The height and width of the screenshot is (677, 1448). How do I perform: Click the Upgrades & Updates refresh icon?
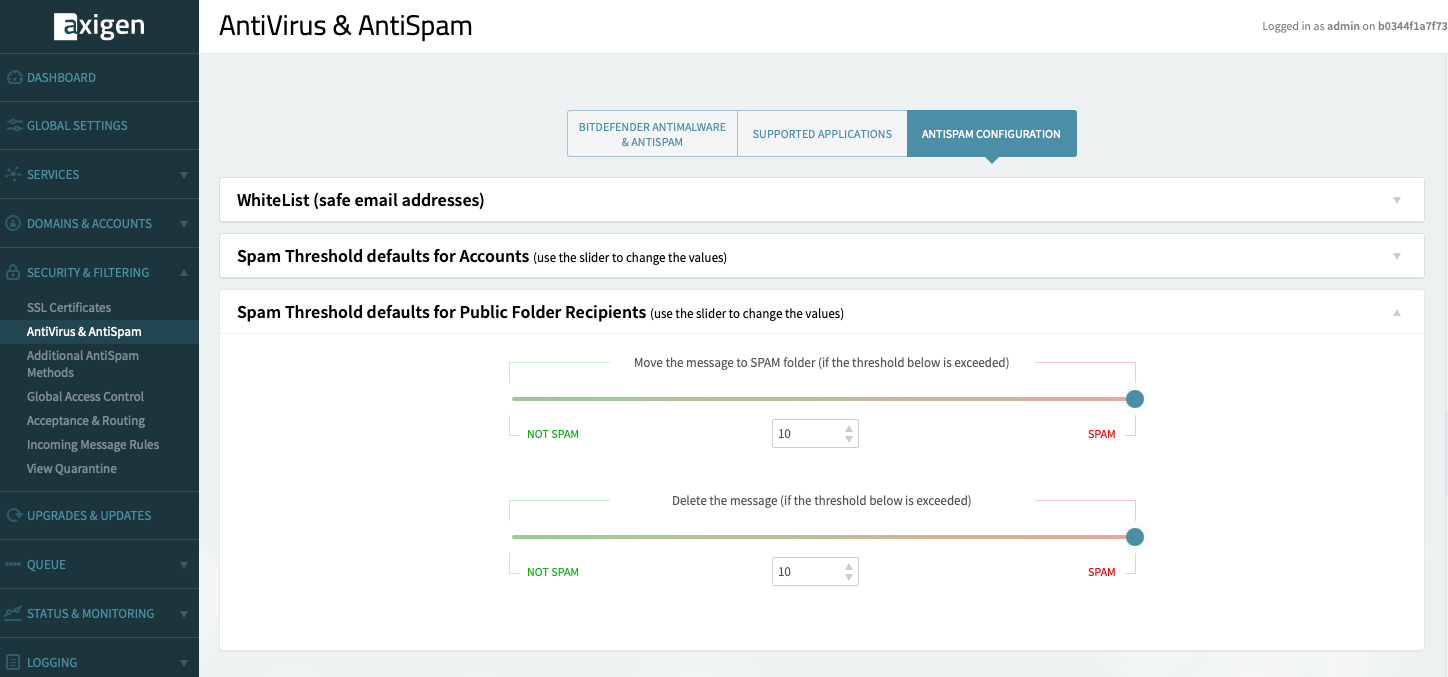(14, 516)
